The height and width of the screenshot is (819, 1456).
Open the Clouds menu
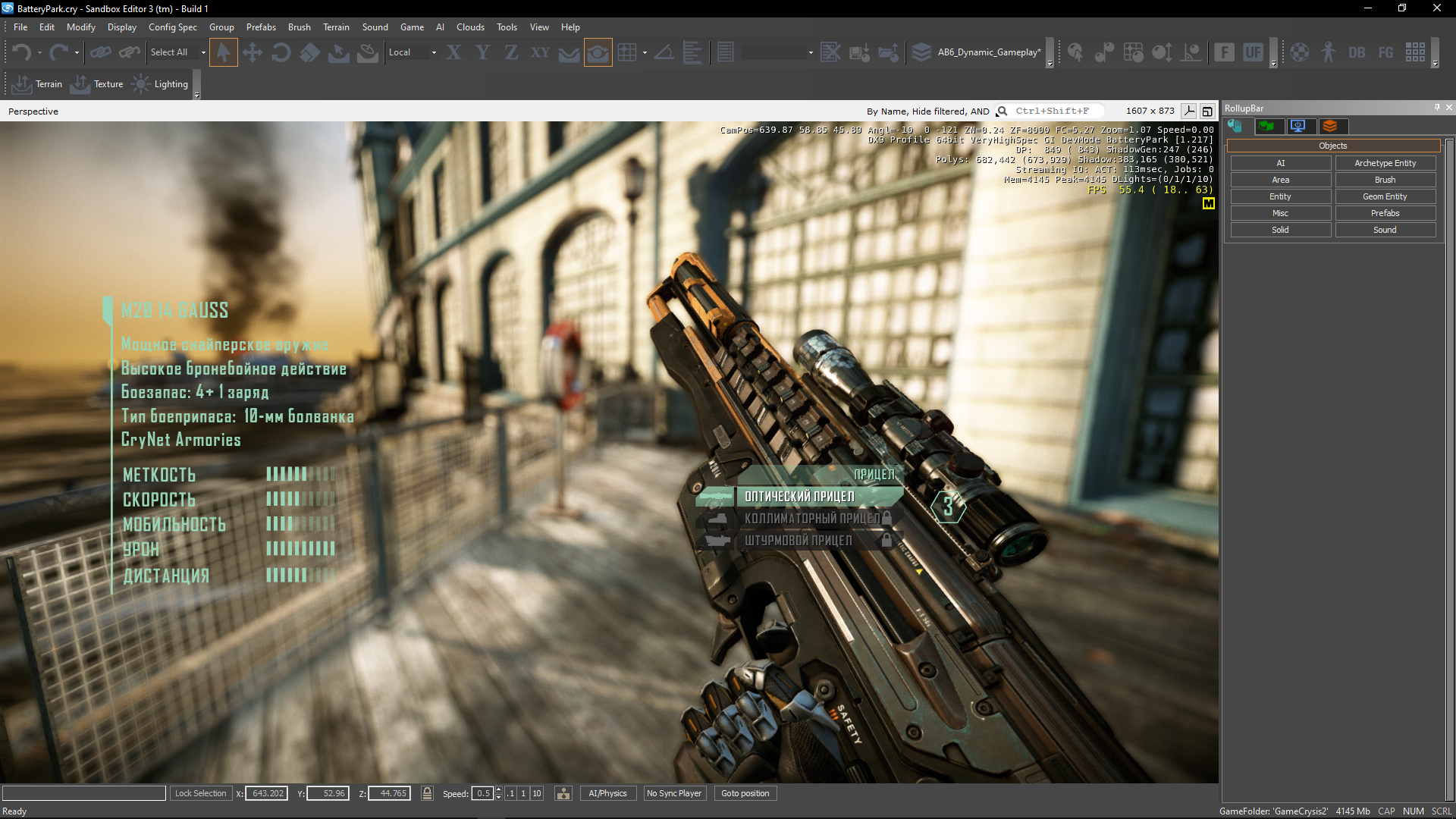[470, 27]
